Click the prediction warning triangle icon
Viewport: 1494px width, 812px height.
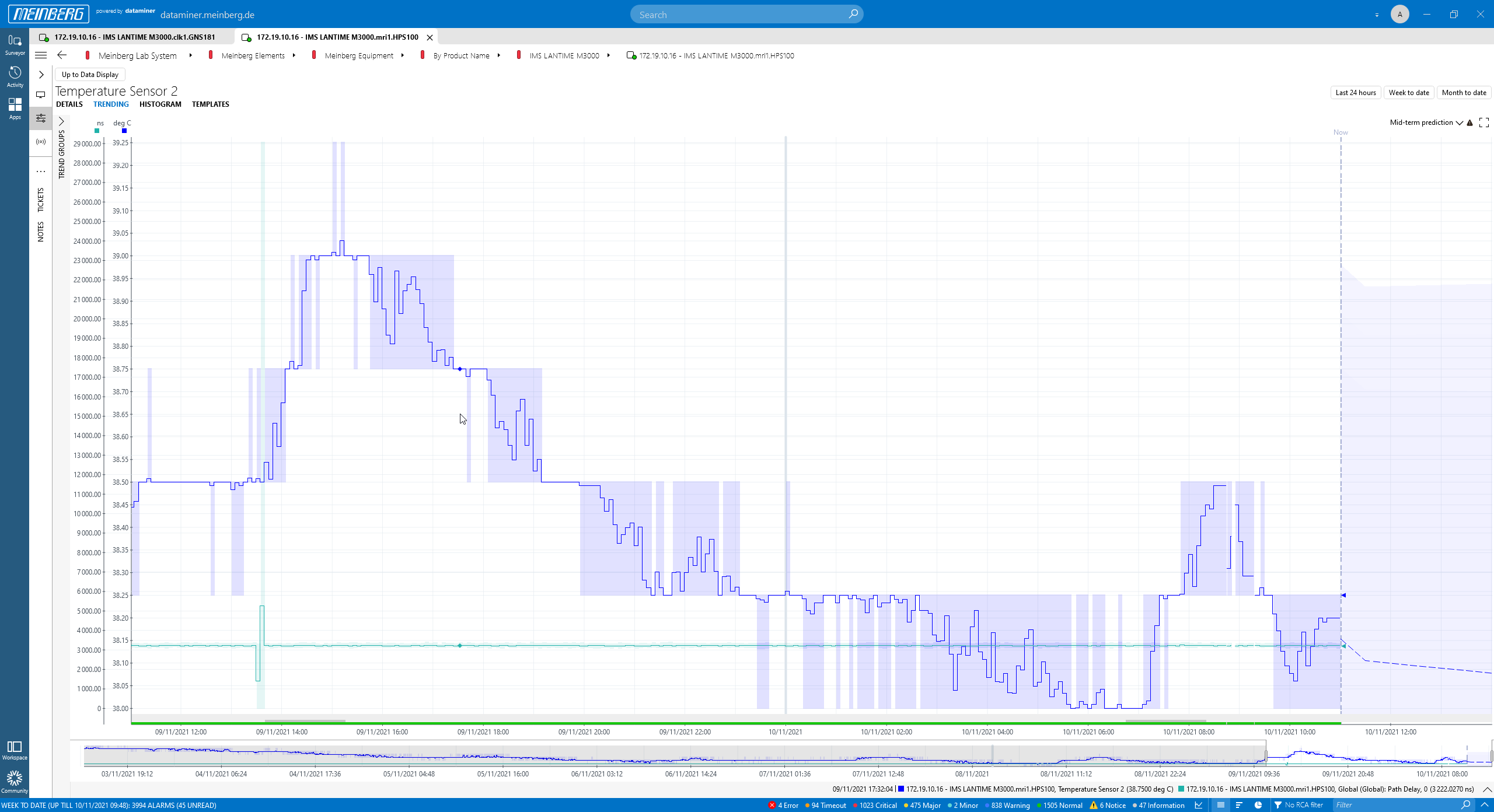click(1470, 123)
